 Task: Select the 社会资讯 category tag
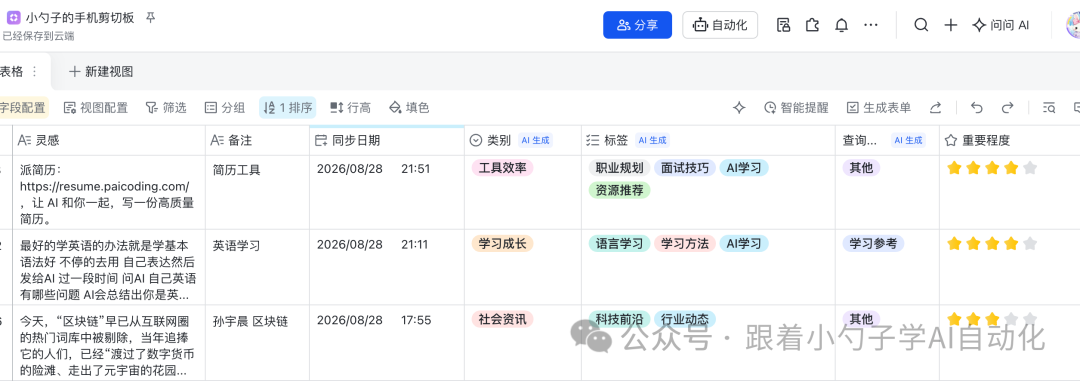coord(502,319)
